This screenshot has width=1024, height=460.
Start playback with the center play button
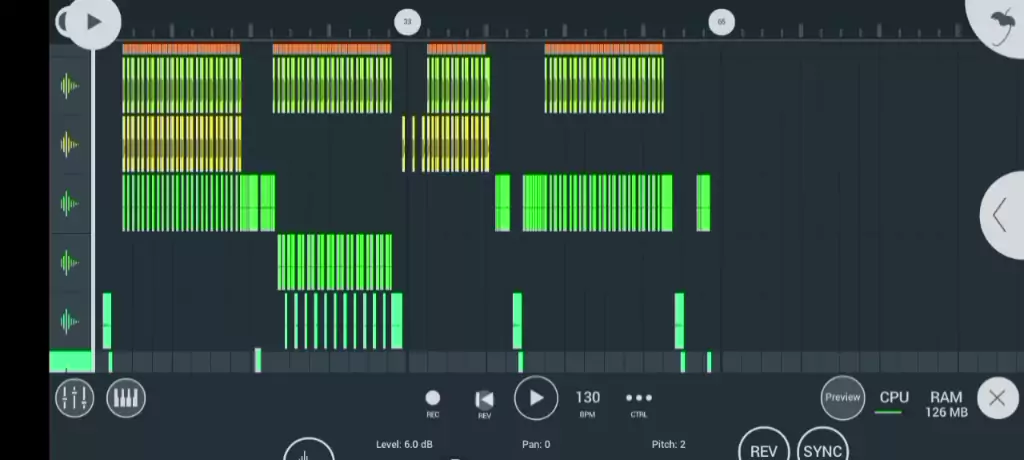pos(536,398)
